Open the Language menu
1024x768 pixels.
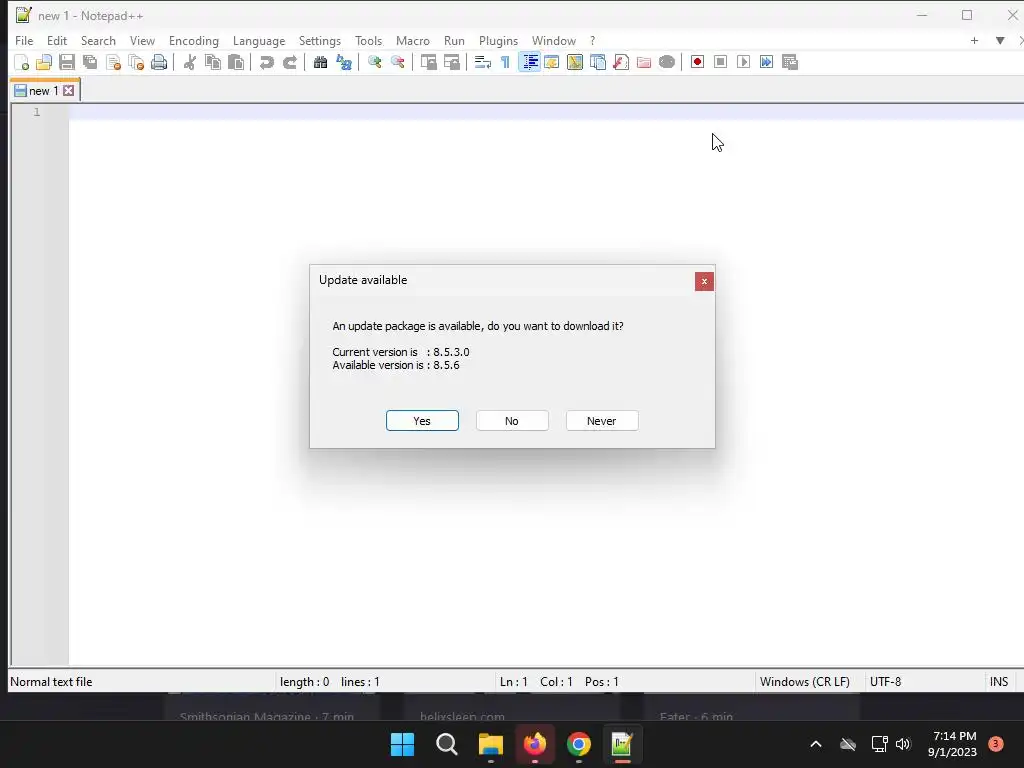pos(259,40)
